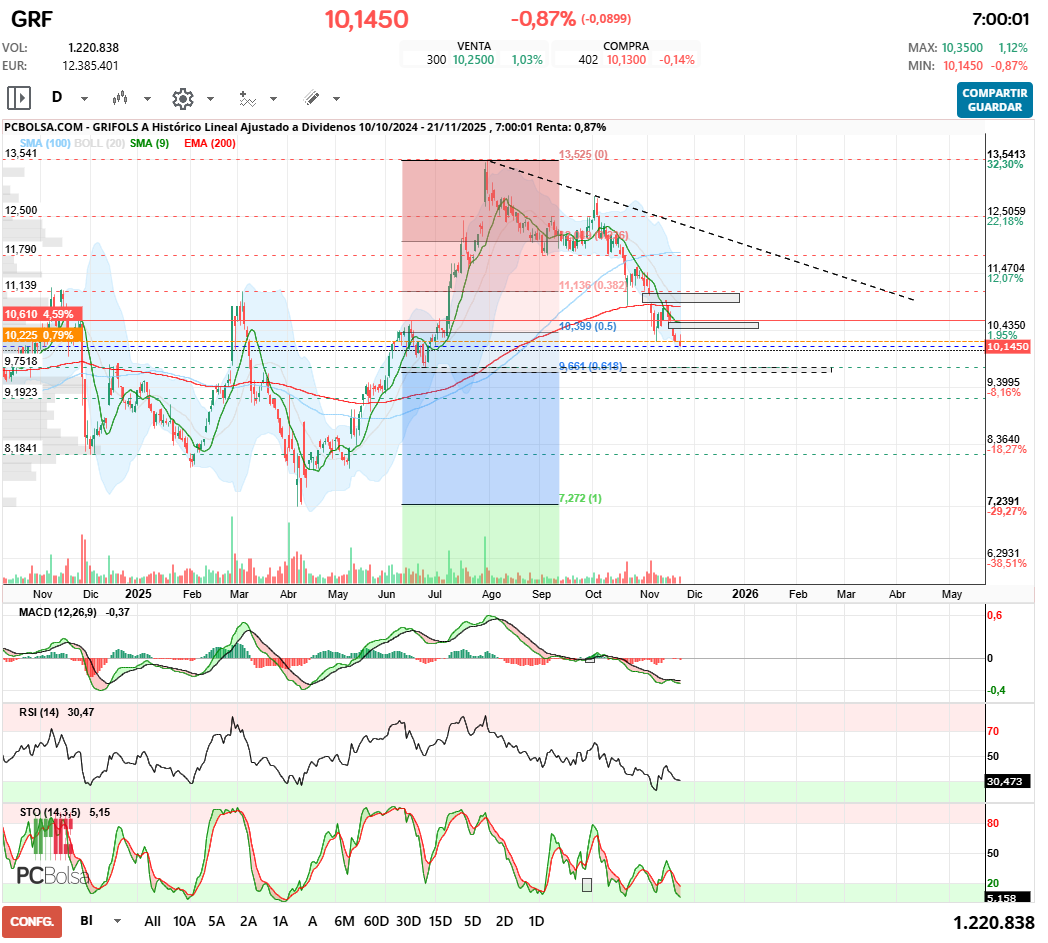Open the BI dropdown at bottom
This screenshot has width=1048, height=943.
[118, 921]
